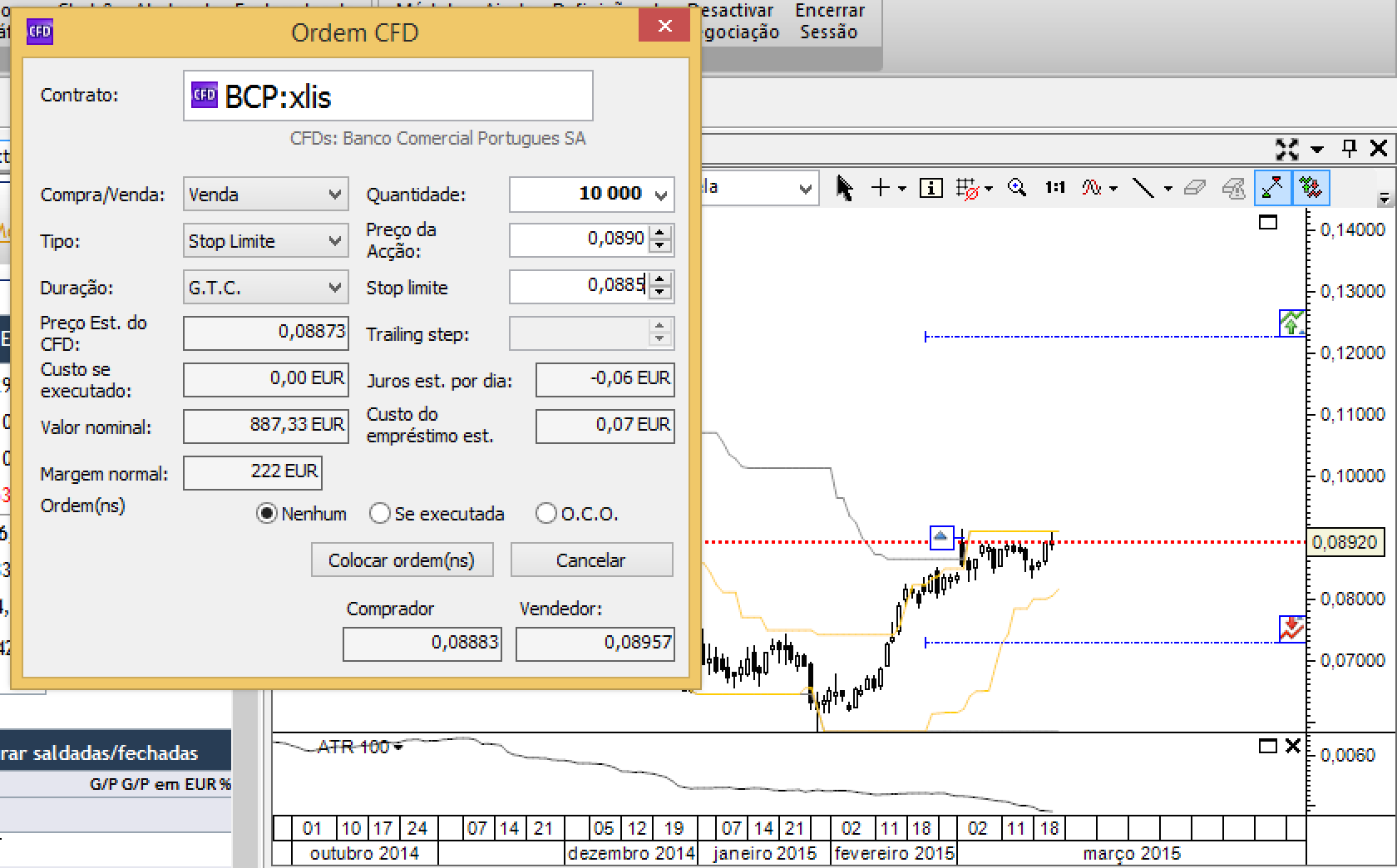Click the Custo do empréstimo est. value

(x=605, y=426)
